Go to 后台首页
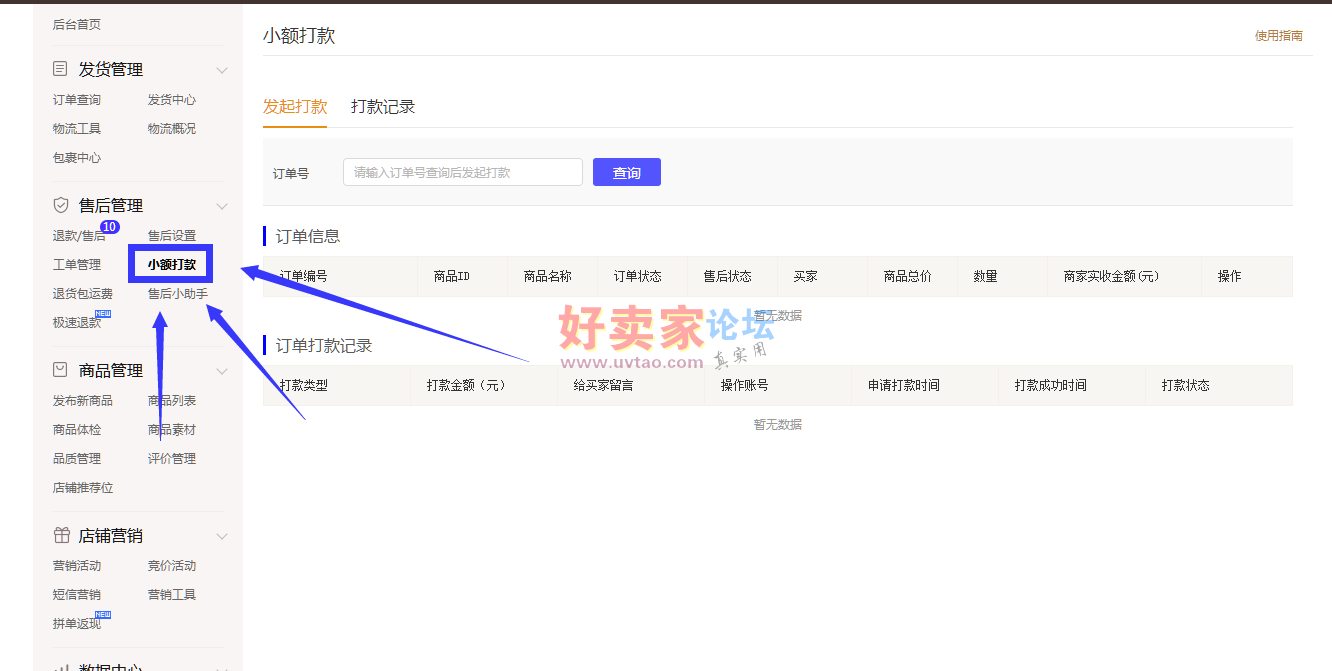 click(77, 24)
